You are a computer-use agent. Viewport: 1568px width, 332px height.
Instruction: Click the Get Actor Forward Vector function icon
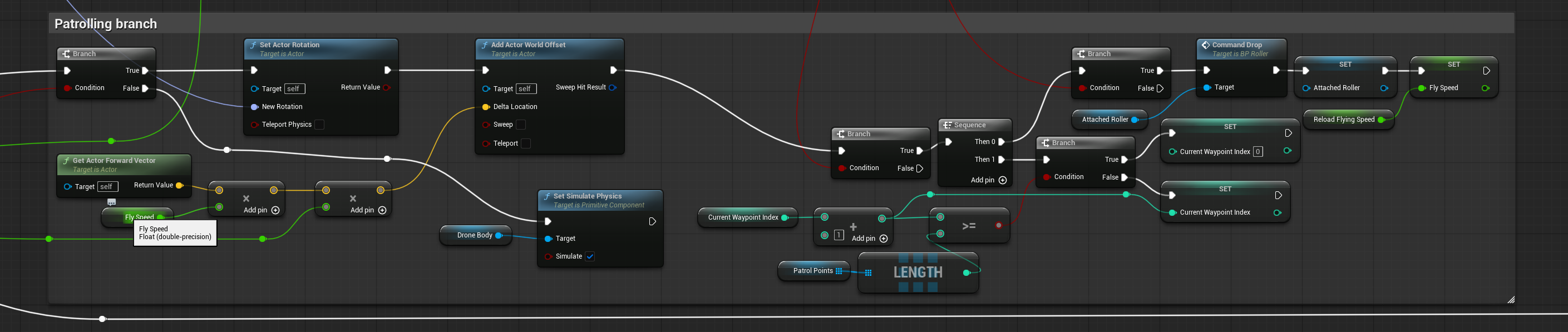click(66, 161)
